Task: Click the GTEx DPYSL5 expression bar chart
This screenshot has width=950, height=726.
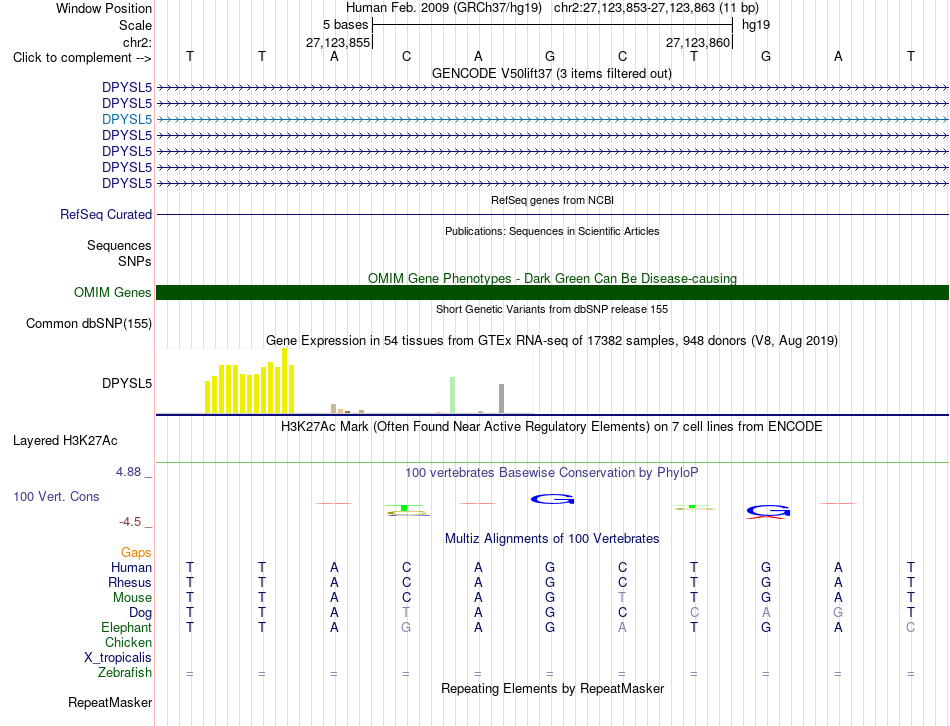Action: [x=345, y=381]
